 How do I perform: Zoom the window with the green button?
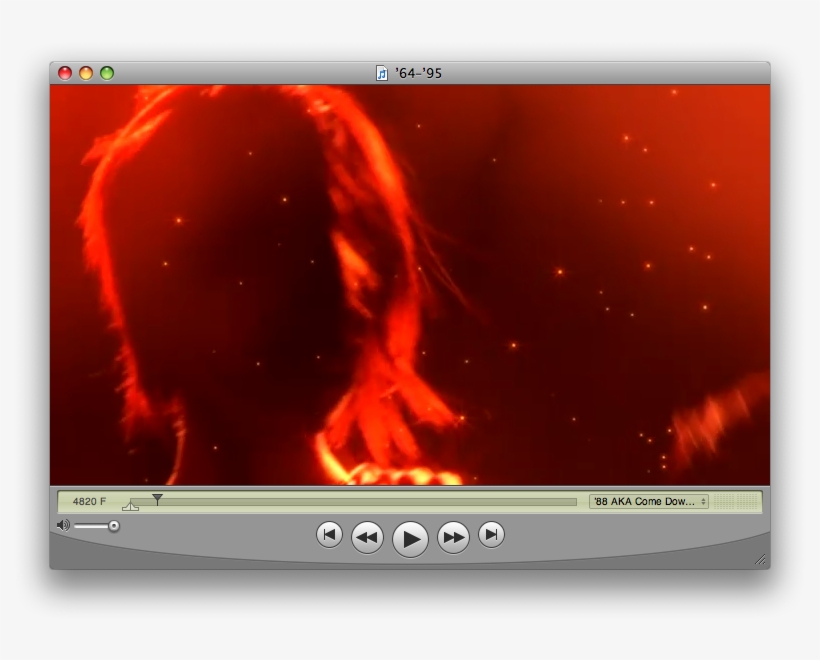[107, 73]
